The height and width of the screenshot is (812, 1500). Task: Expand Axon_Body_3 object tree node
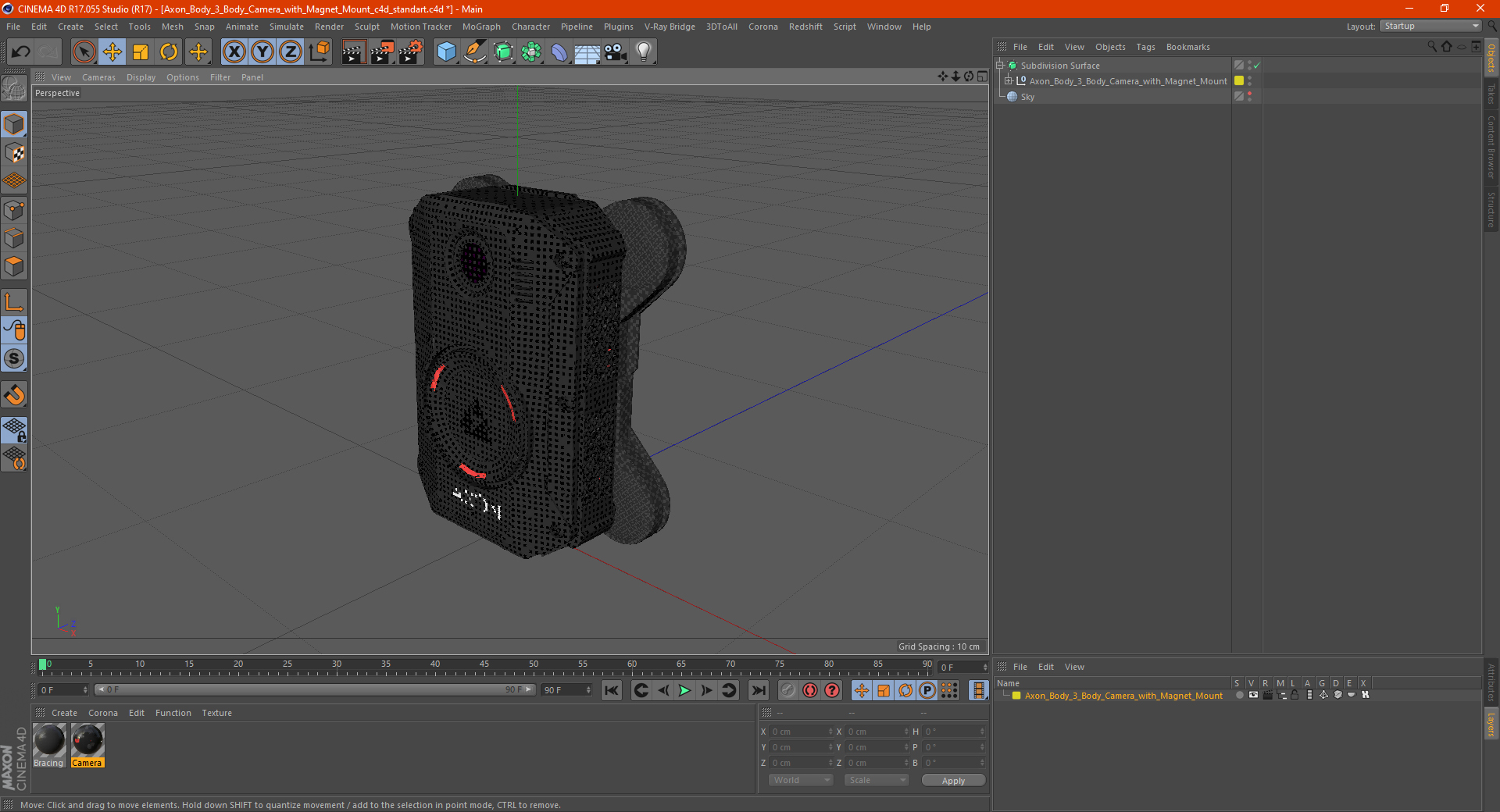pos(1008,80)
